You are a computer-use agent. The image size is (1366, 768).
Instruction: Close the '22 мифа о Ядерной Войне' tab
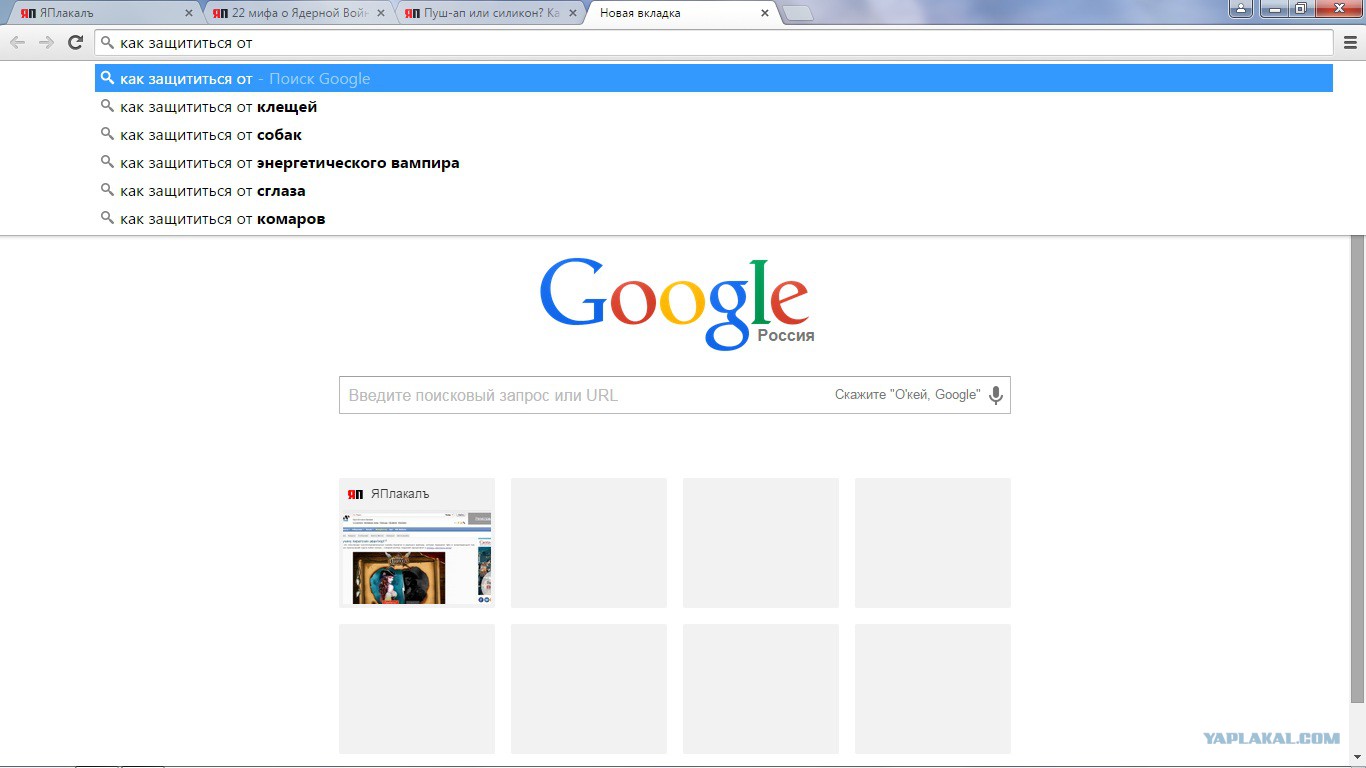(x=381, y=13)
